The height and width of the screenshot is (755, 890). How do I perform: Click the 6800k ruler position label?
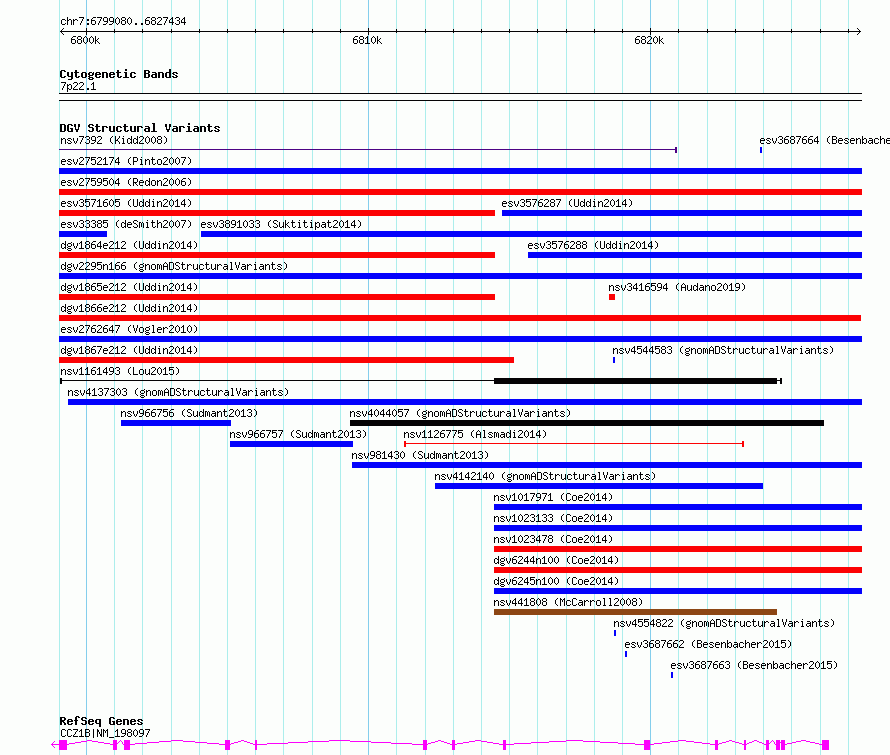85,40
